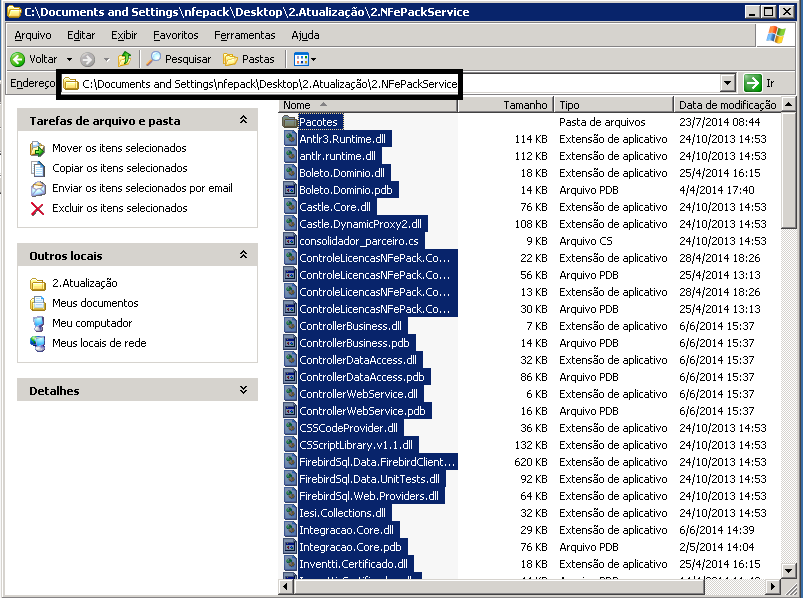Click Enviar os itens selecionados por email

click(x=142, y=188)
